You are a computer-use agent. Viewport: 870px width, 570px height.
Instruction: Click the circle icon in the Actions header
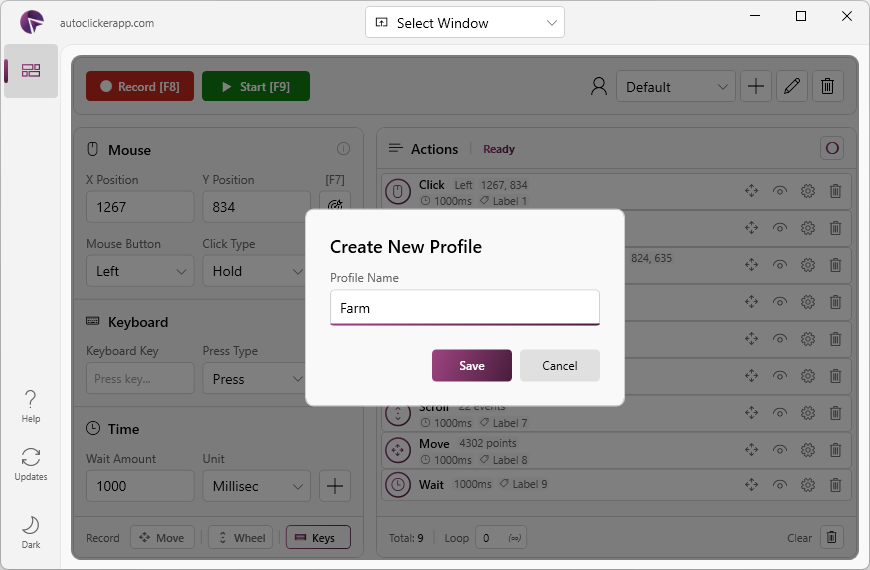point(832,148)
